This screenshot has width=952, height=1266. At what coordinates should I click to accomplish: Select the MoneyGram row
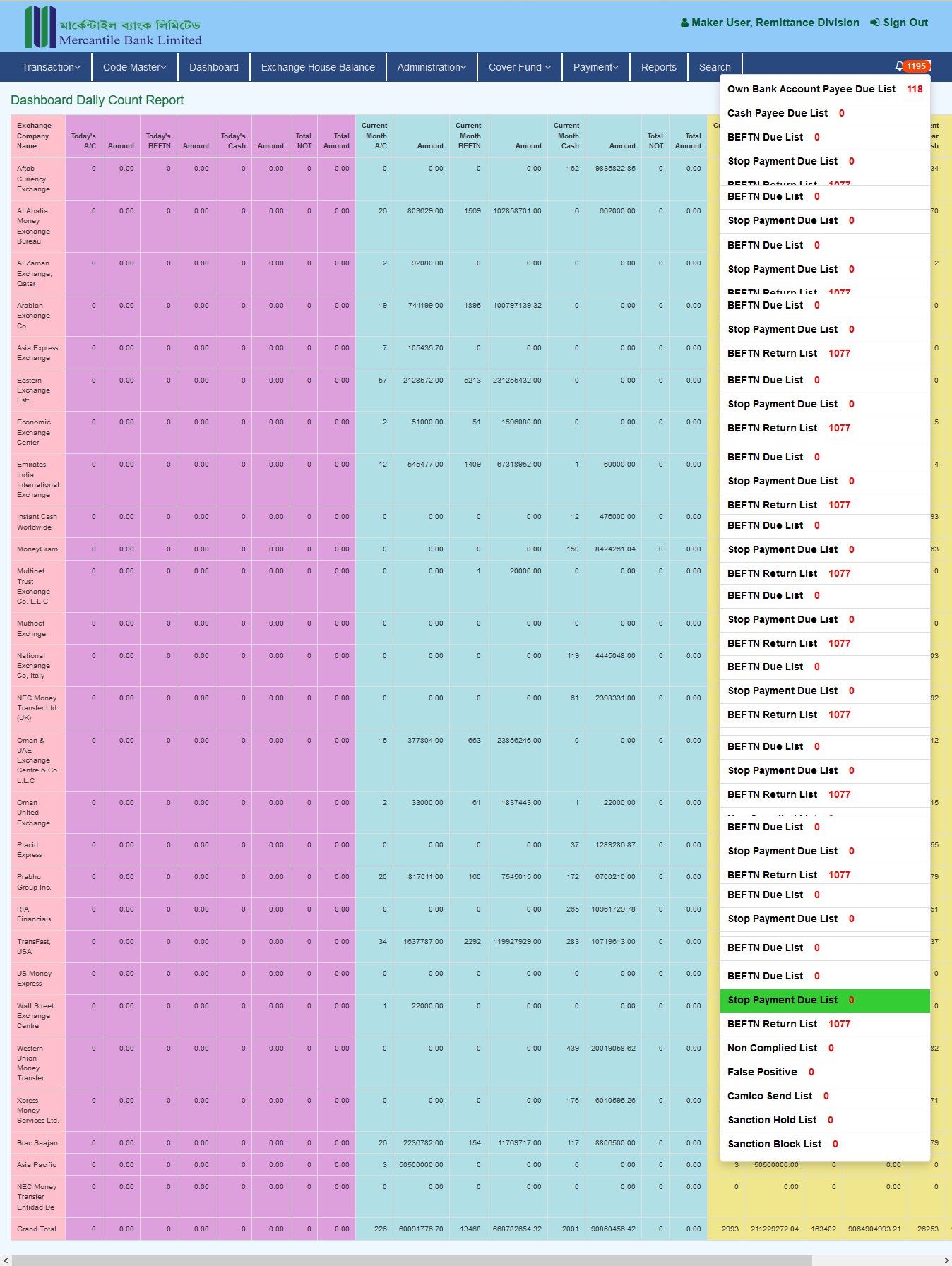(x=37, y=549)
